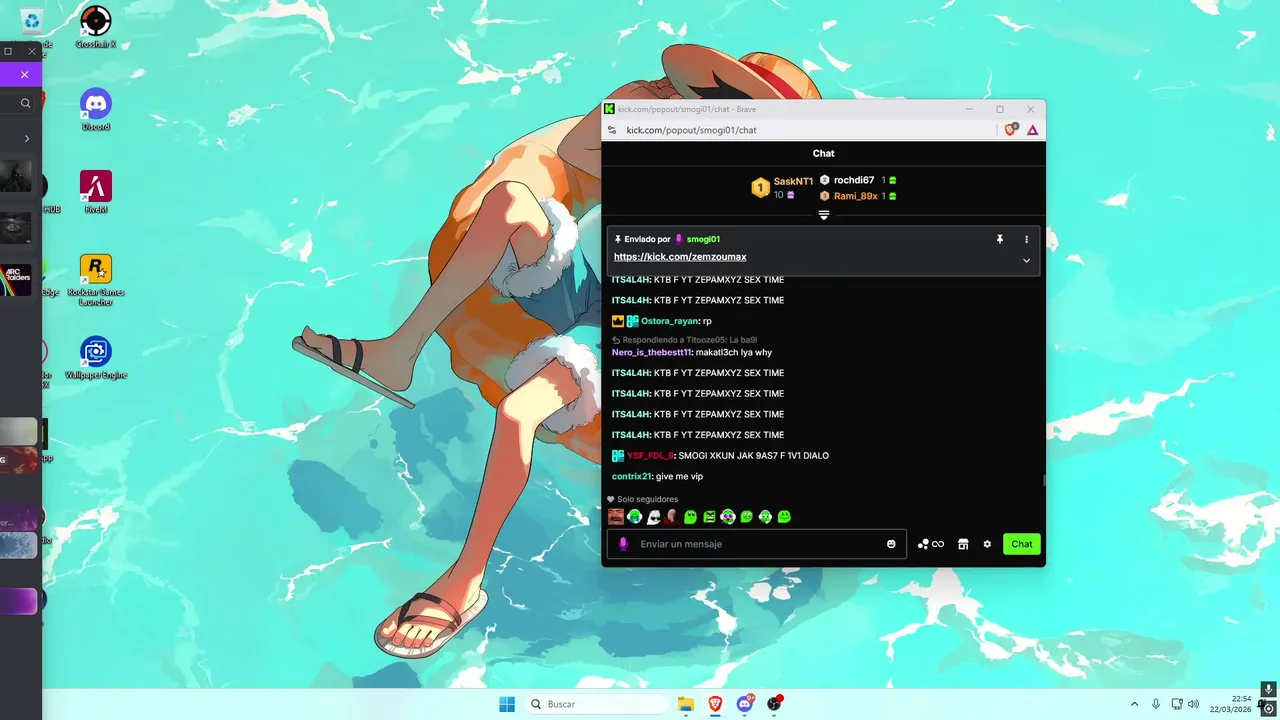Open OBS Studio from the taskbar
Image resolution: width=1280 pixels, height=720 pixels.
[774, 704]
